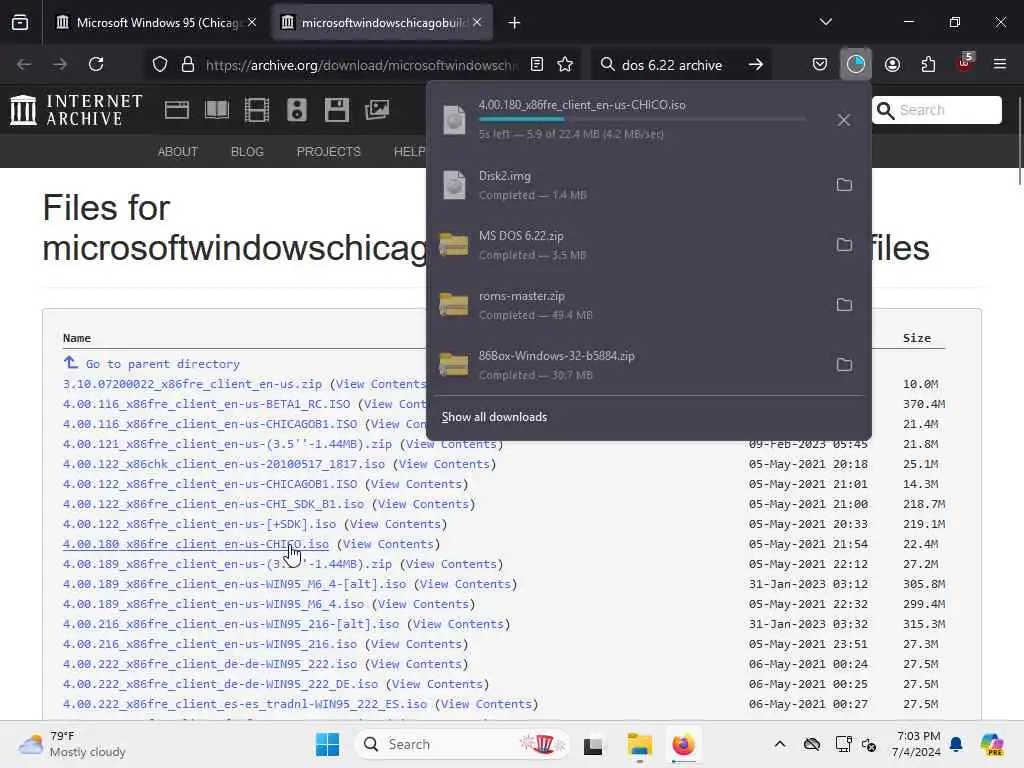Open File Explorer from the taskbar
The height and width of the screenshot is (768, 1024).
tap(639, 744)
